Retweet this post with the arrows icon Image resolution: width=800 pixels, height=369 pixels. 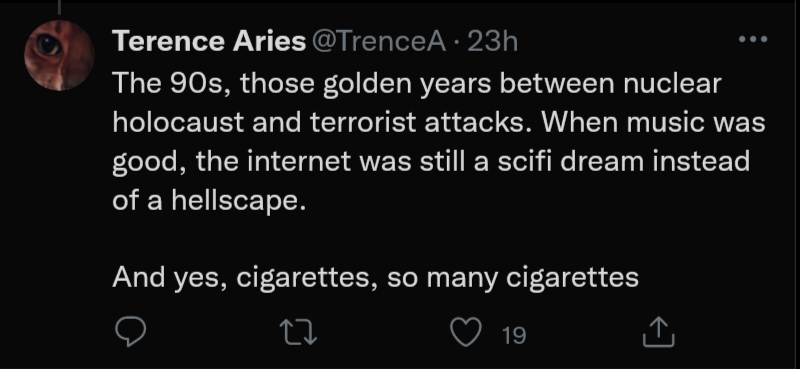click(300, 332)
